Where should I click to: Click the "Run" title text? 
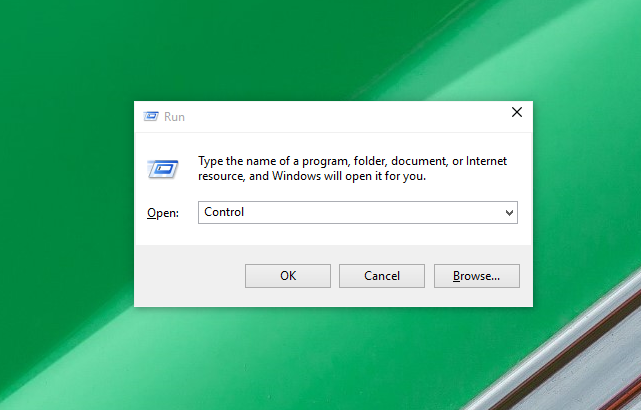point(174,117)
